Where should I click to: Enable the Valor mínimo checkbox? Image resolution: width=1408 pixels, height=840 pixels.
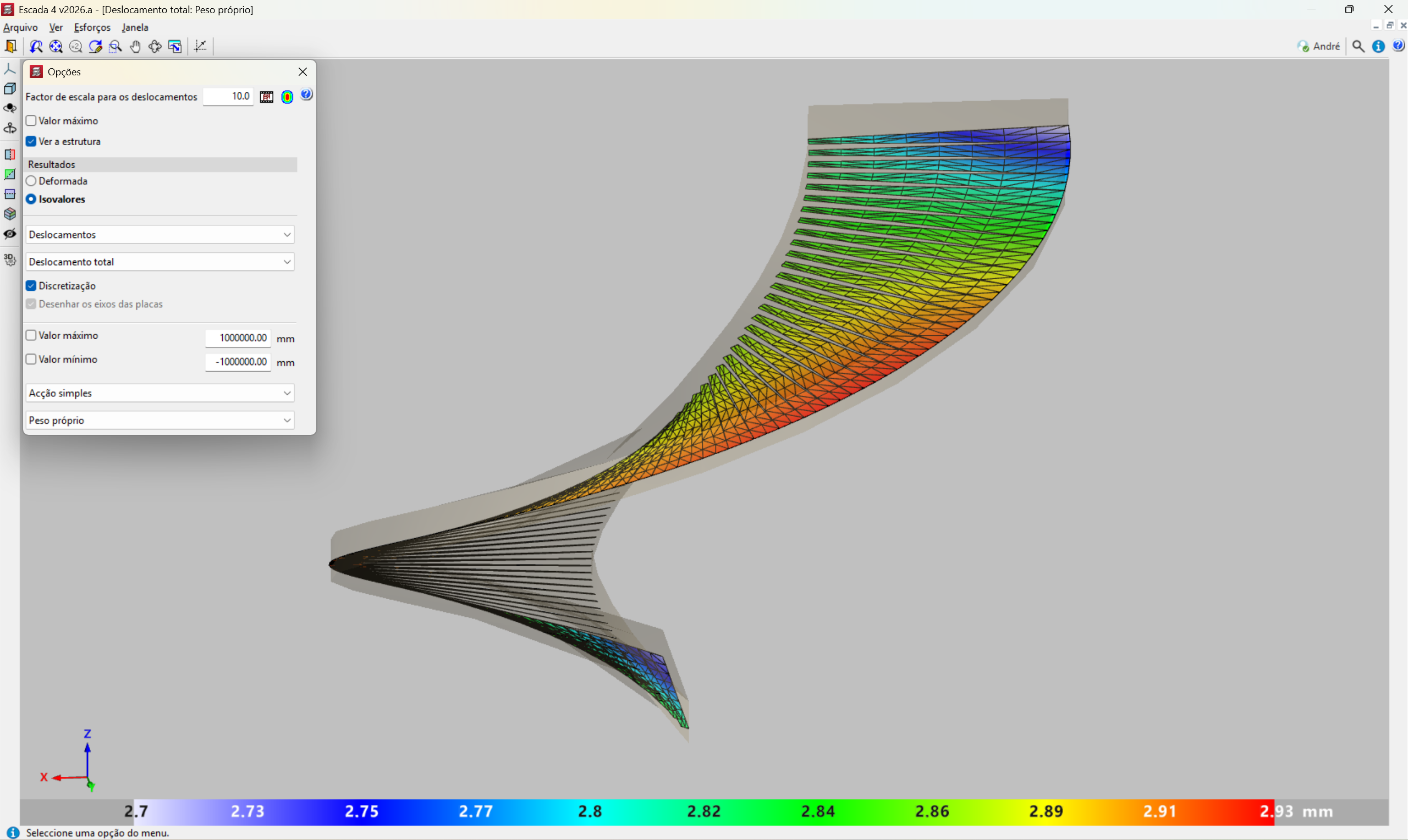coord(31,360)
